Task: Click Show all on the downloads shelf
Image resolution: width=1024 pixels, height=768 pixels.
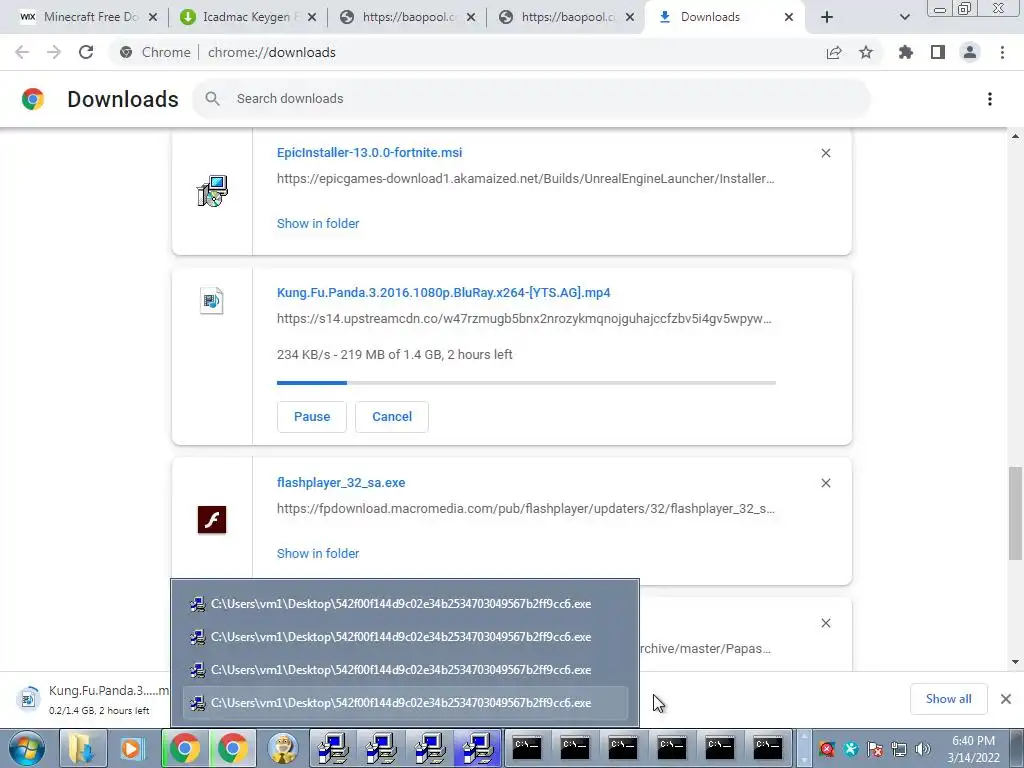Action: (x=948, y=699)
